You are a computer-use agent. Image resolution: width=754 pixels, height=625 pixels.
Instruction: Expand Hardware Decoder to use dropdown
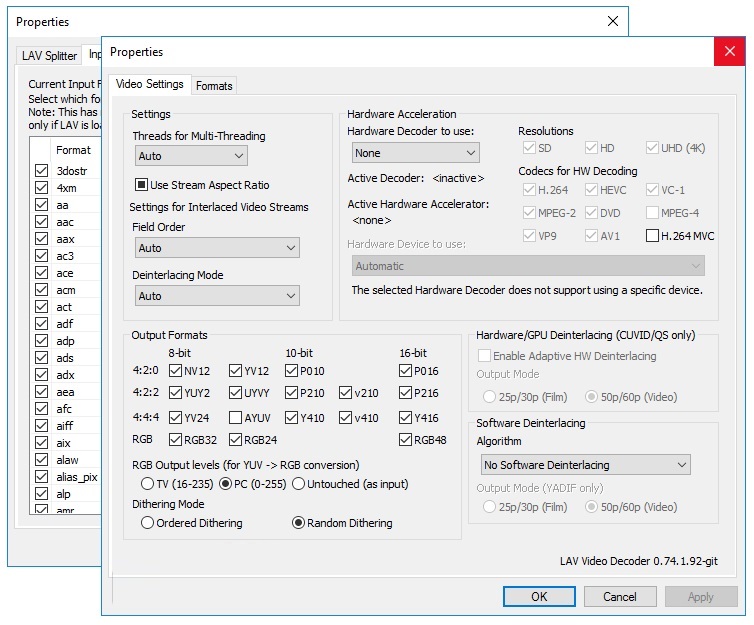[x=416, y=153]
